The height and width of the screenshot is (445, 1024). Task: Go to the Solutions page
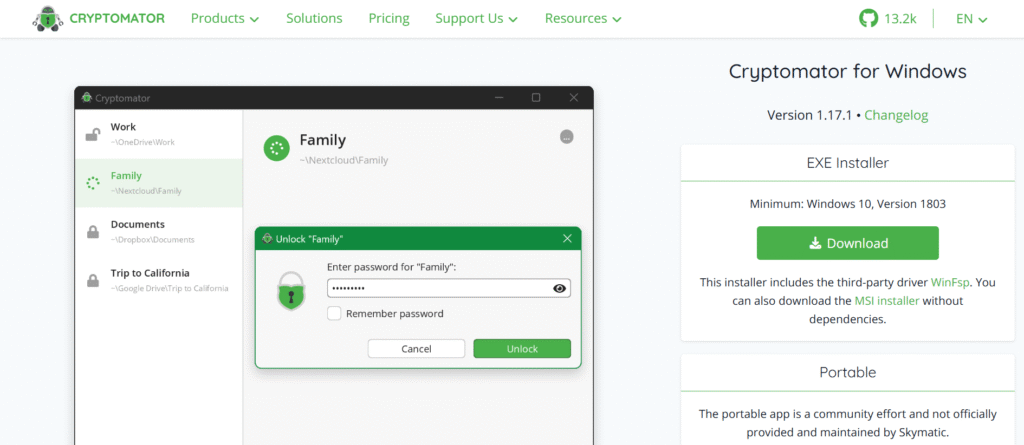[314, 18]
